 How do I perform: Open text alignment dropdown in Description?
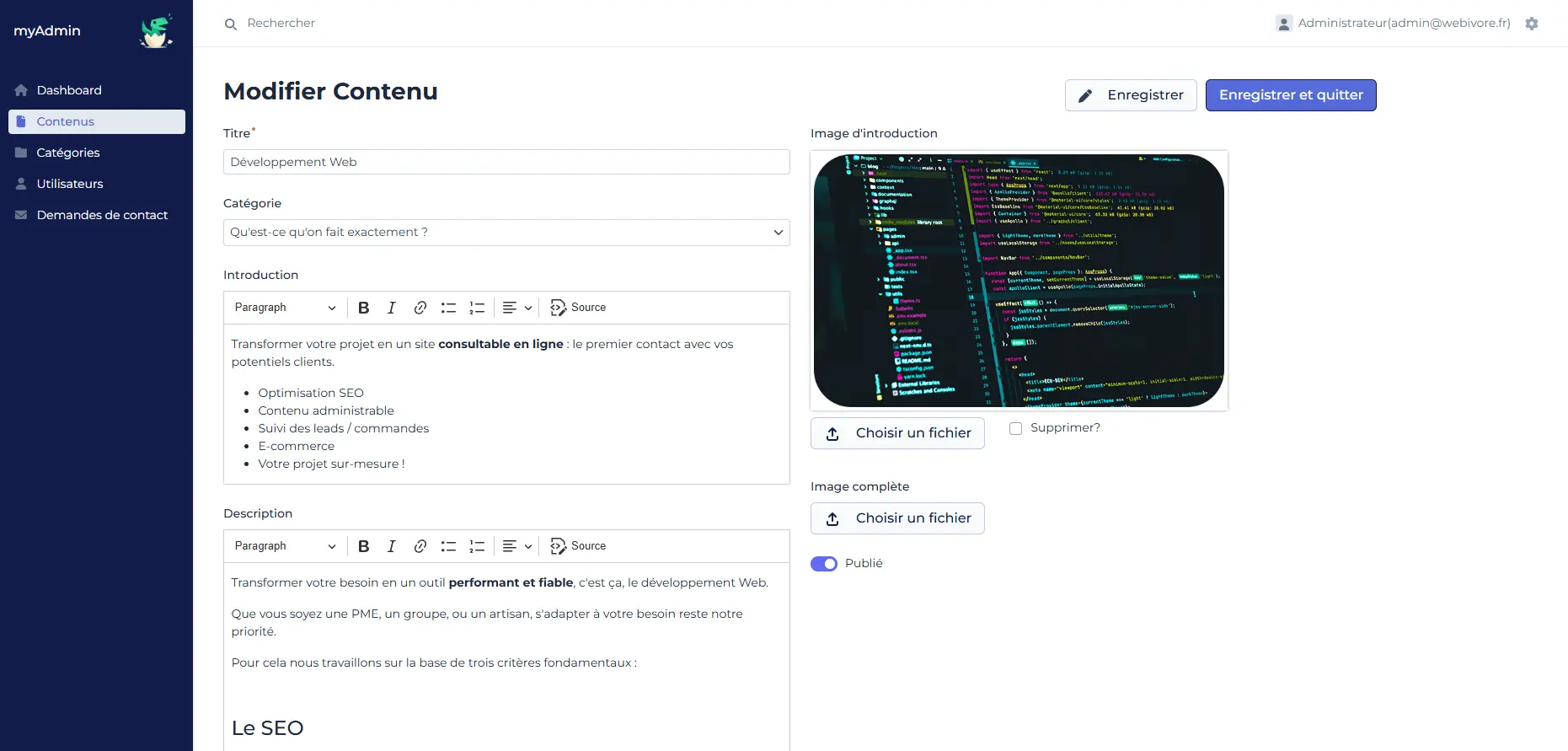click(517, 546)
